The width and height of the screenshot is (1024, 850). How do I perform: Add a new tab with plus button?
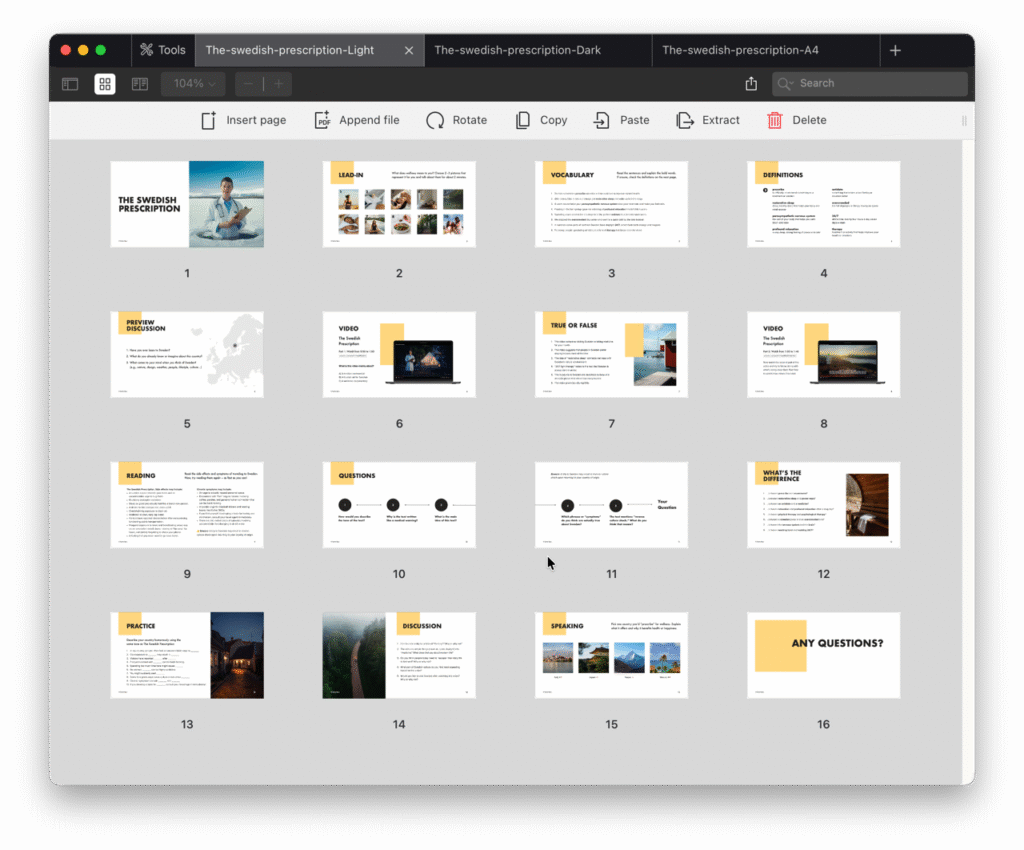click(x=895, y=50)
